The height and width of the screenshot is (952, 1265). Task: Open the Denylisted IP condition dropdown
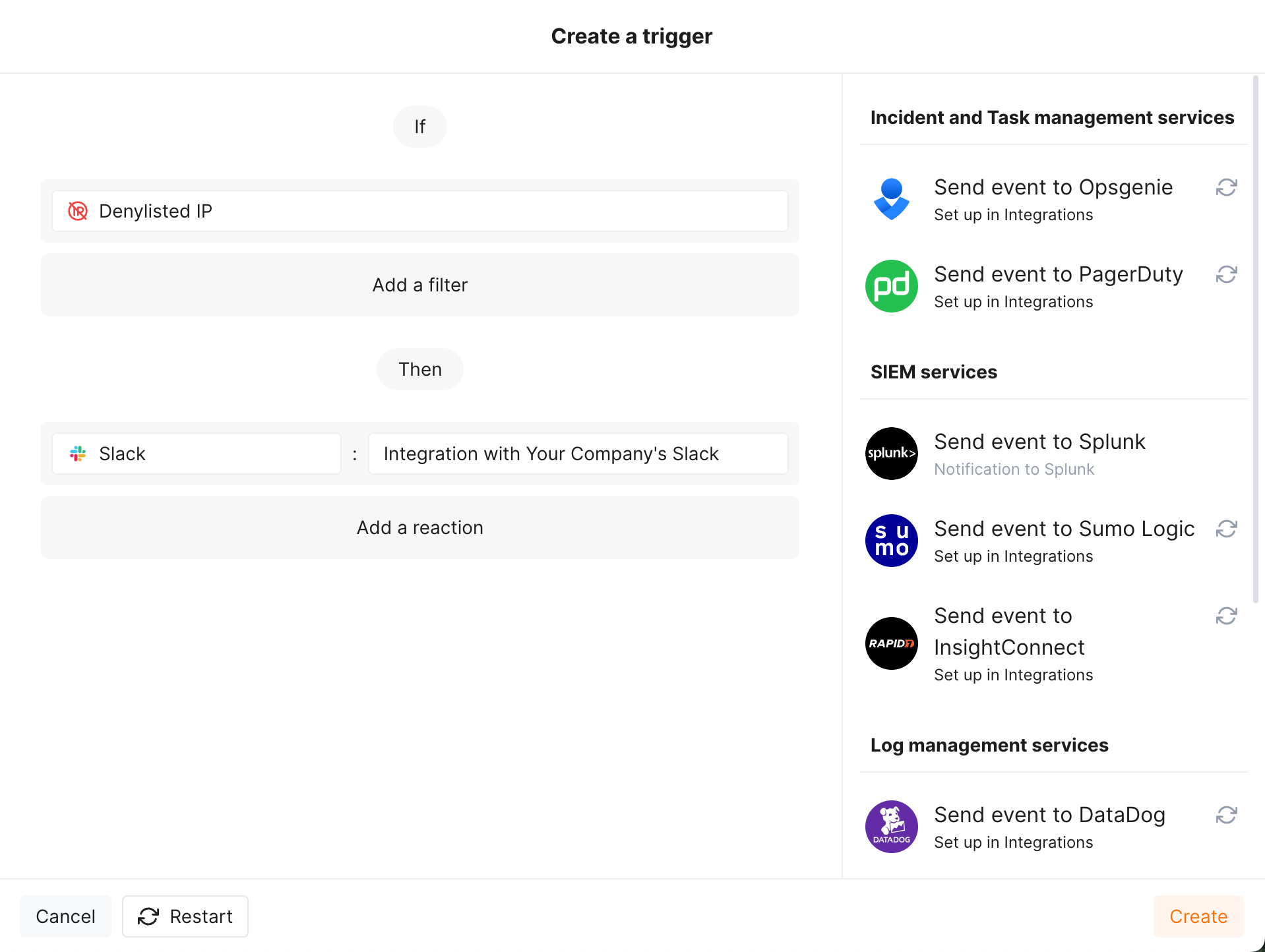pyautogui.click(x=419, y=211)
